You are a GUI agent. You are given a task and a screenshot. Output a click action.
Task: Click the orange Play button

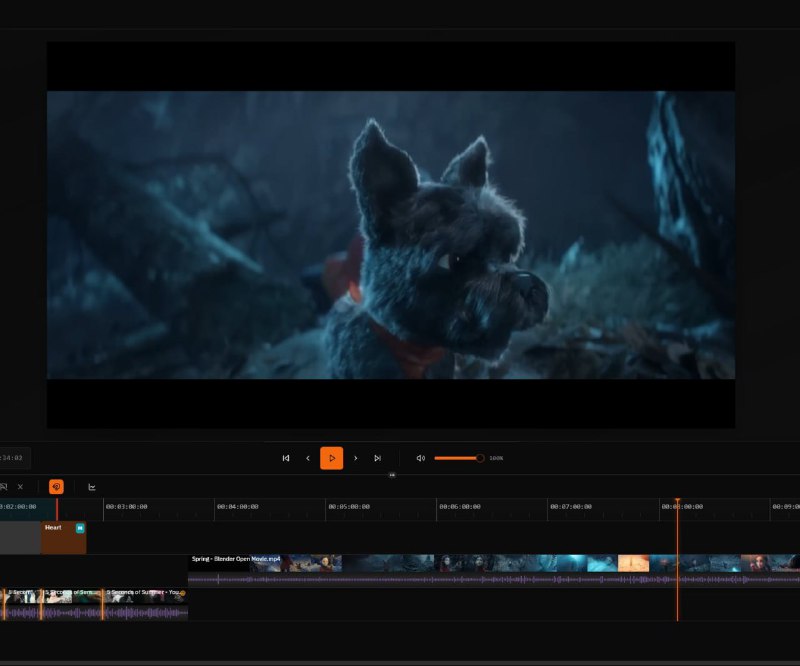(331, 458)
